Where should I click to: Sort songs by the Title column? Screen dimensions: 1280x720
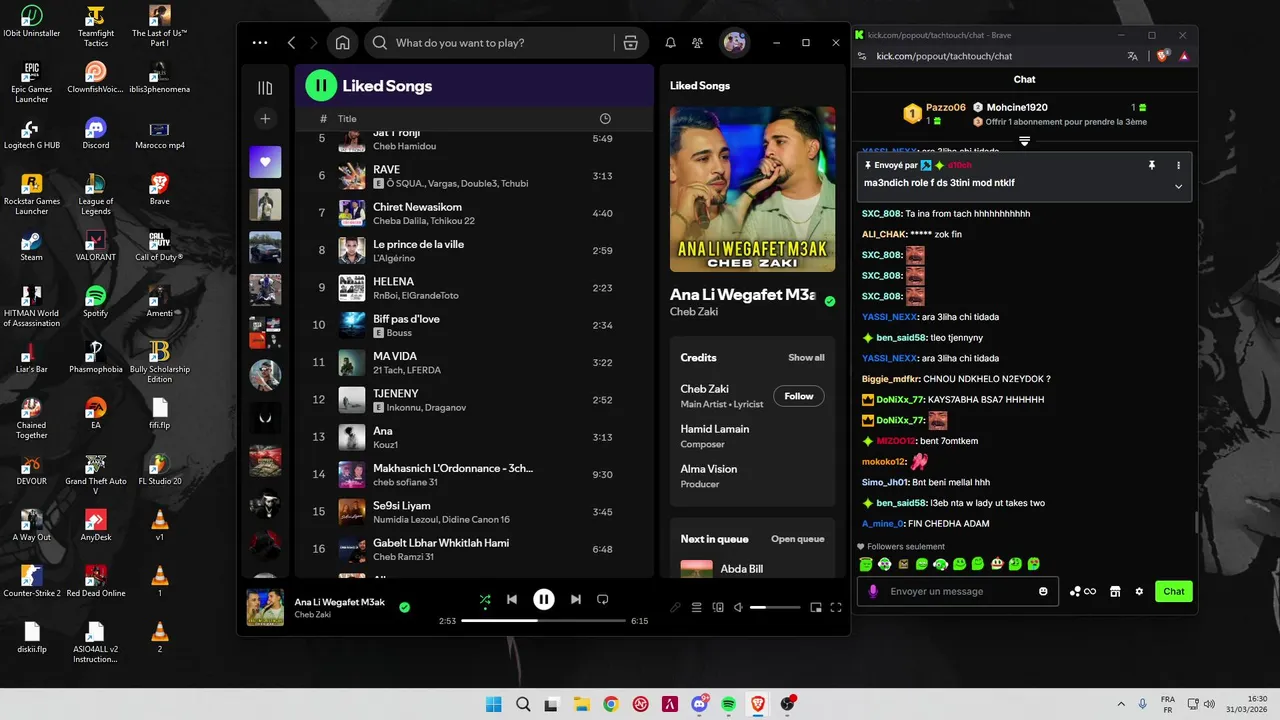tap(347, 119)
